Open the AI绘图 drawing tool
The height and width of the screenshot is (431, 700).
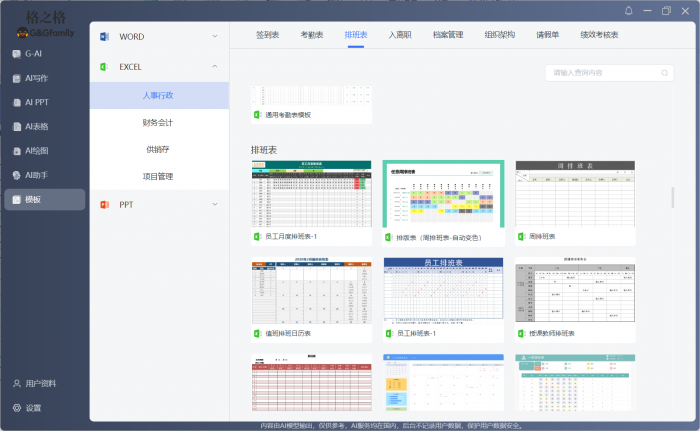click(x=37, y=151)
